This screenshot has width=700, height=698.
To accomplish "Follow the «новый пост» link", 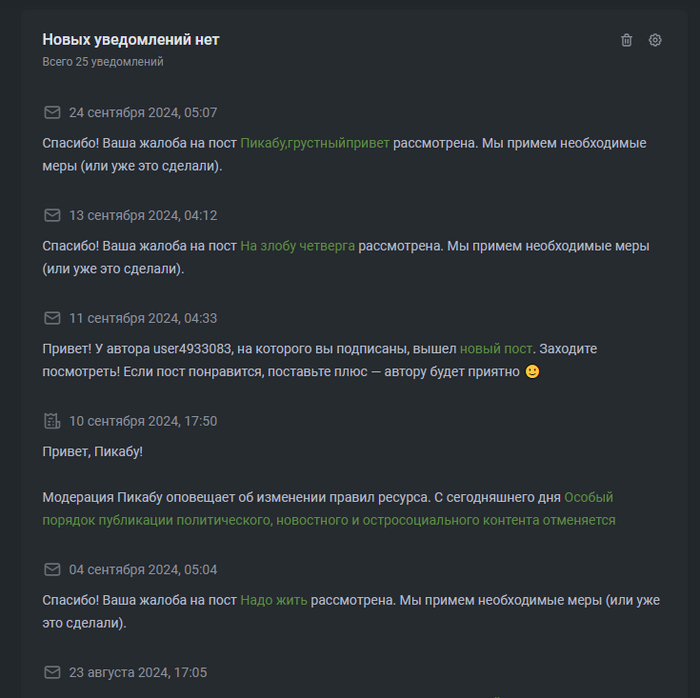I will [496, 349].
